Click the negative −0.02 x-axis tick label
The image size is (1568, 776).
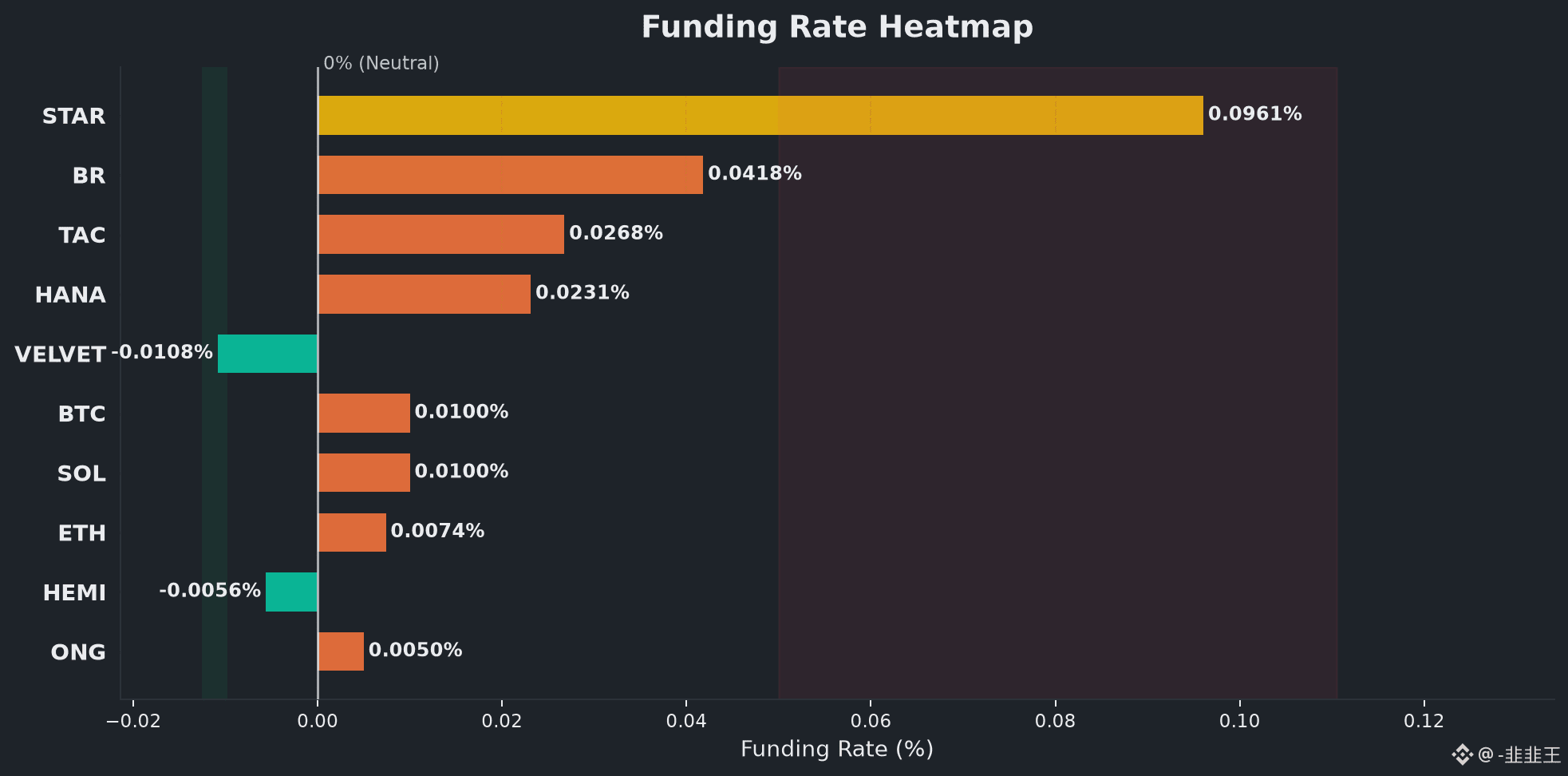click(x=133, y=722)
